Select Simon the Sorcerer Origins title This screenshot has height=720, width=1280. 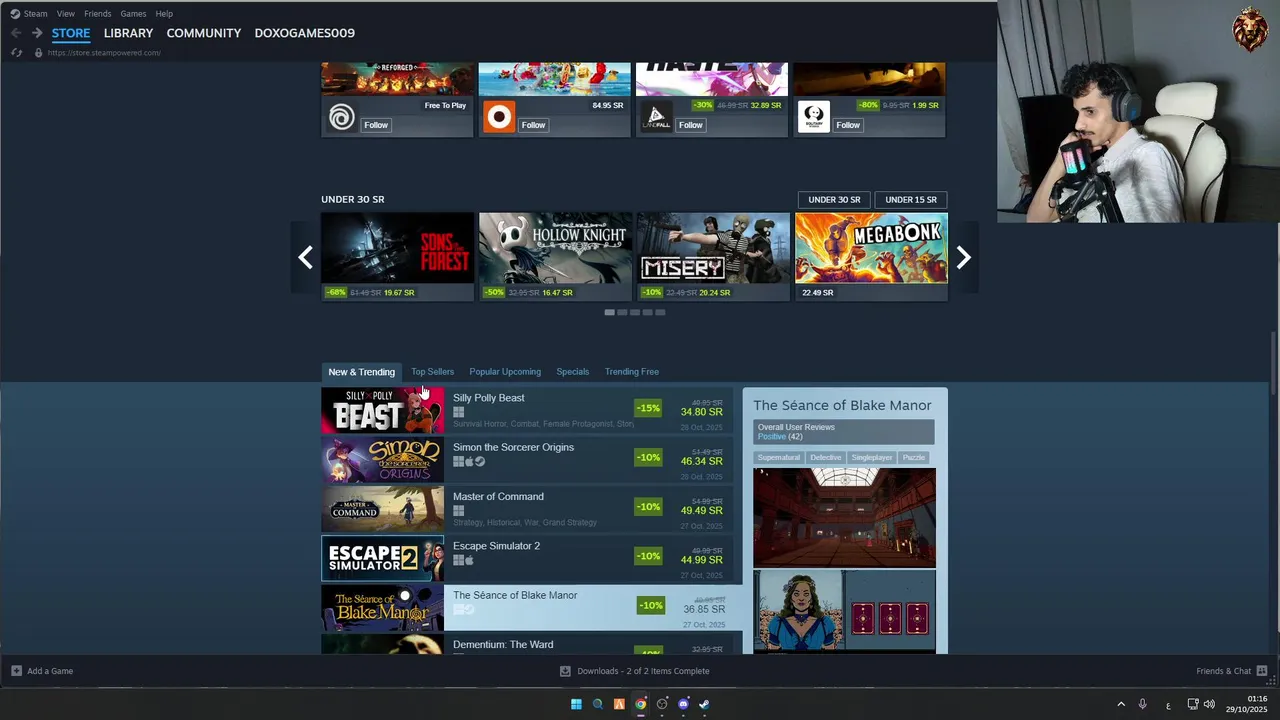513,447
